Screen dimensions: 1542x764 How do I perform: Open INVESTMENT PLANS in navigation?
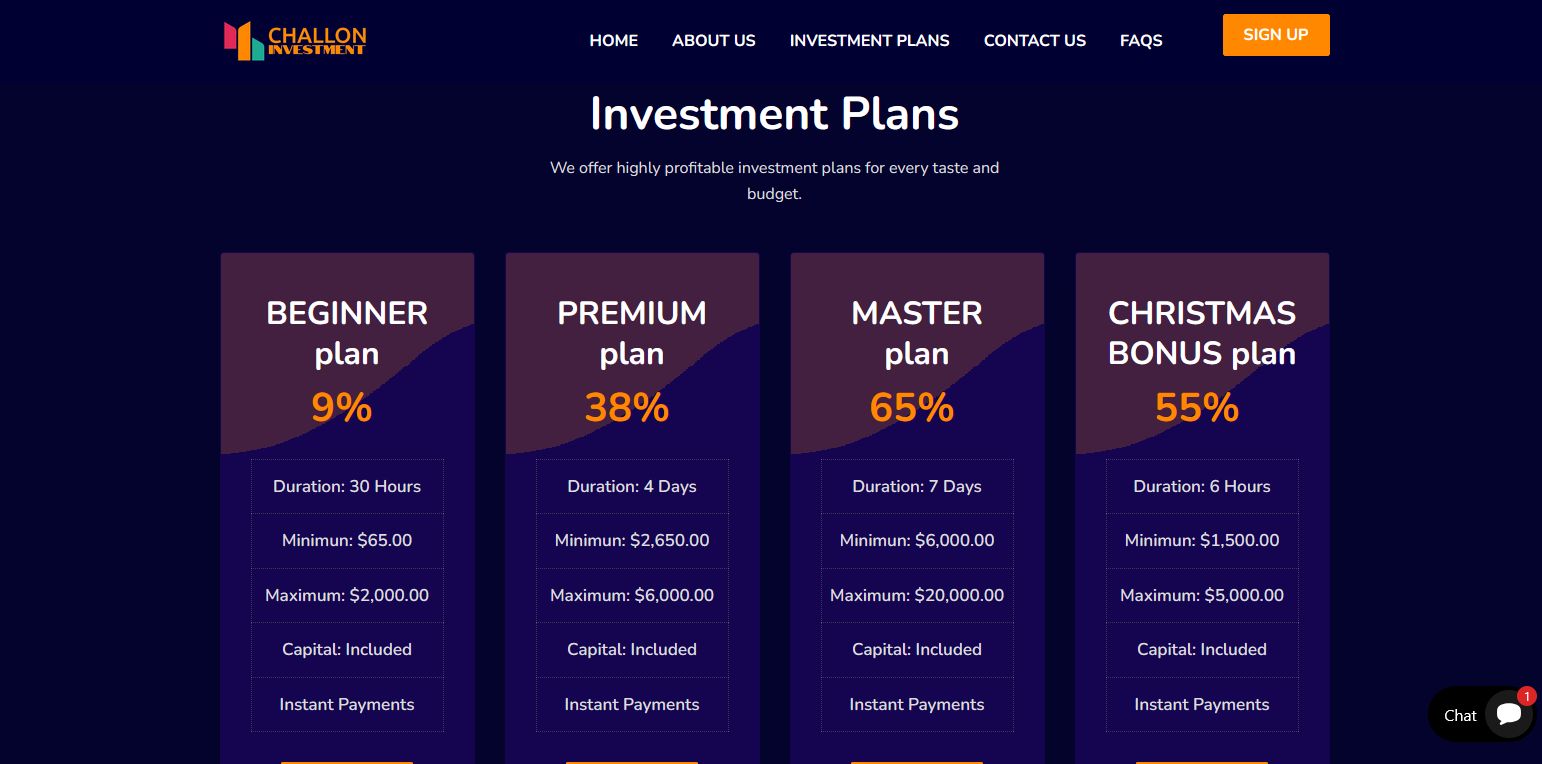pos(870,41)
